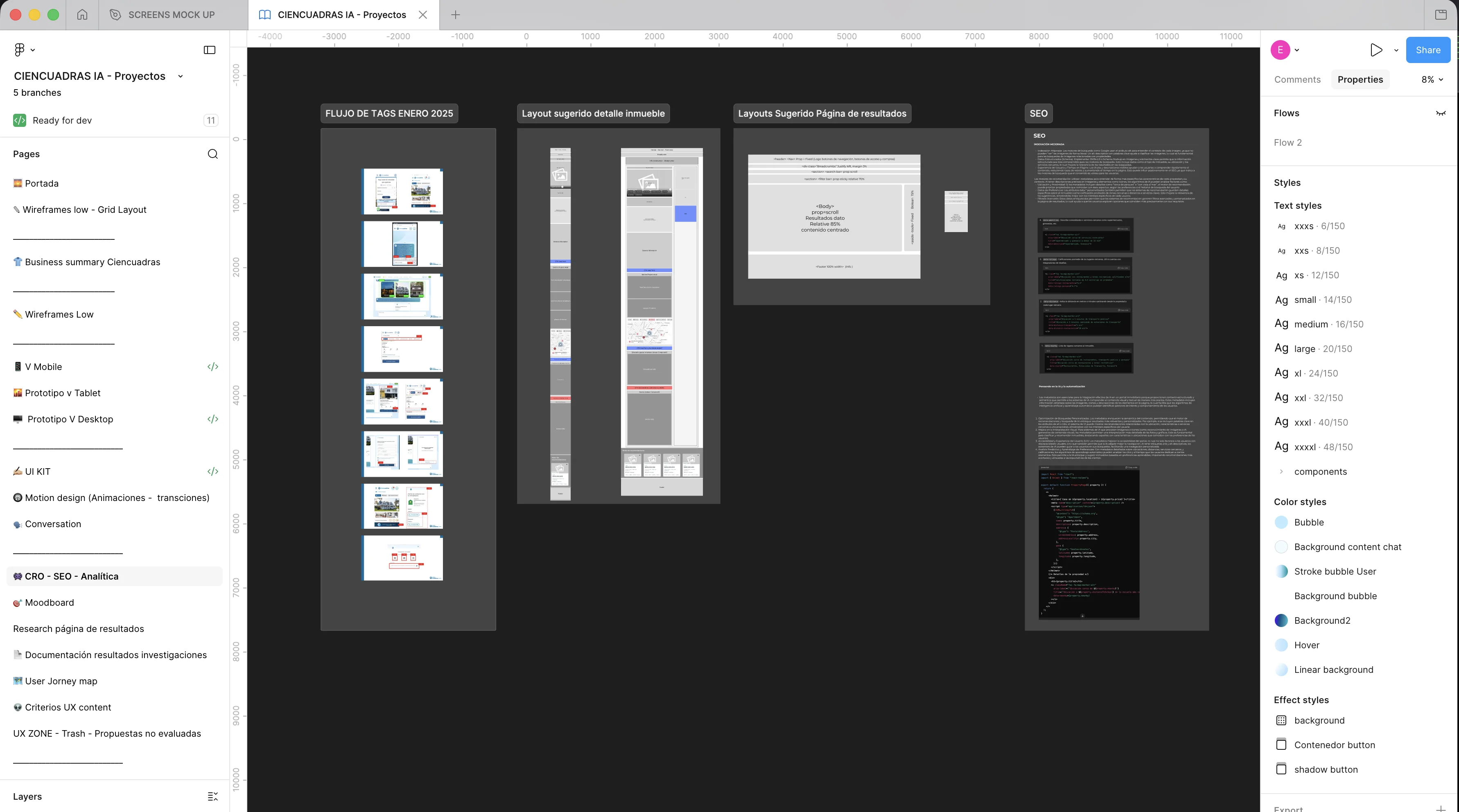
Task: Open the Prototipo v Tablet page
Action: click(x=115, y=393)
